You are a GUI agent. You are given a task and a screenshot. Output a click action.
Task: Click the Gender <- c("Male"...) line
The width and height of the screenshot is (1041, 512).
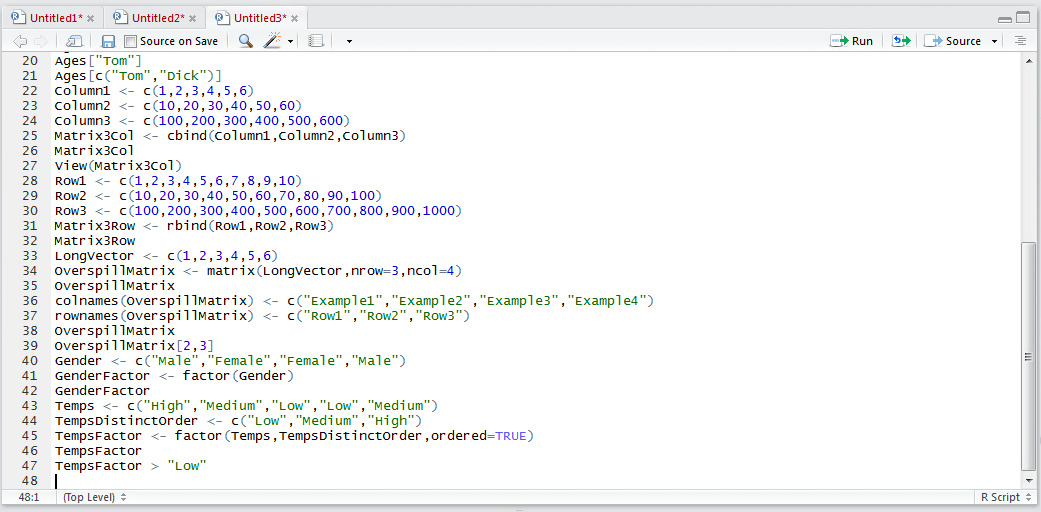click(x=230, y=361)
